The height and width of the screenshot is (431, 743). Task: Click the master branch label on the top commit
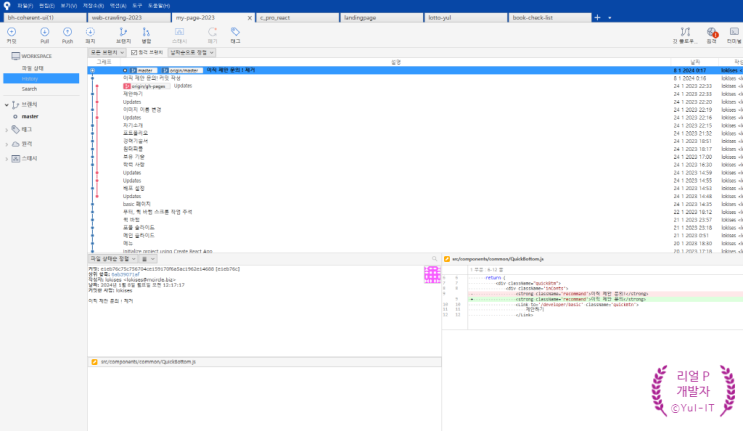(143, 70)
